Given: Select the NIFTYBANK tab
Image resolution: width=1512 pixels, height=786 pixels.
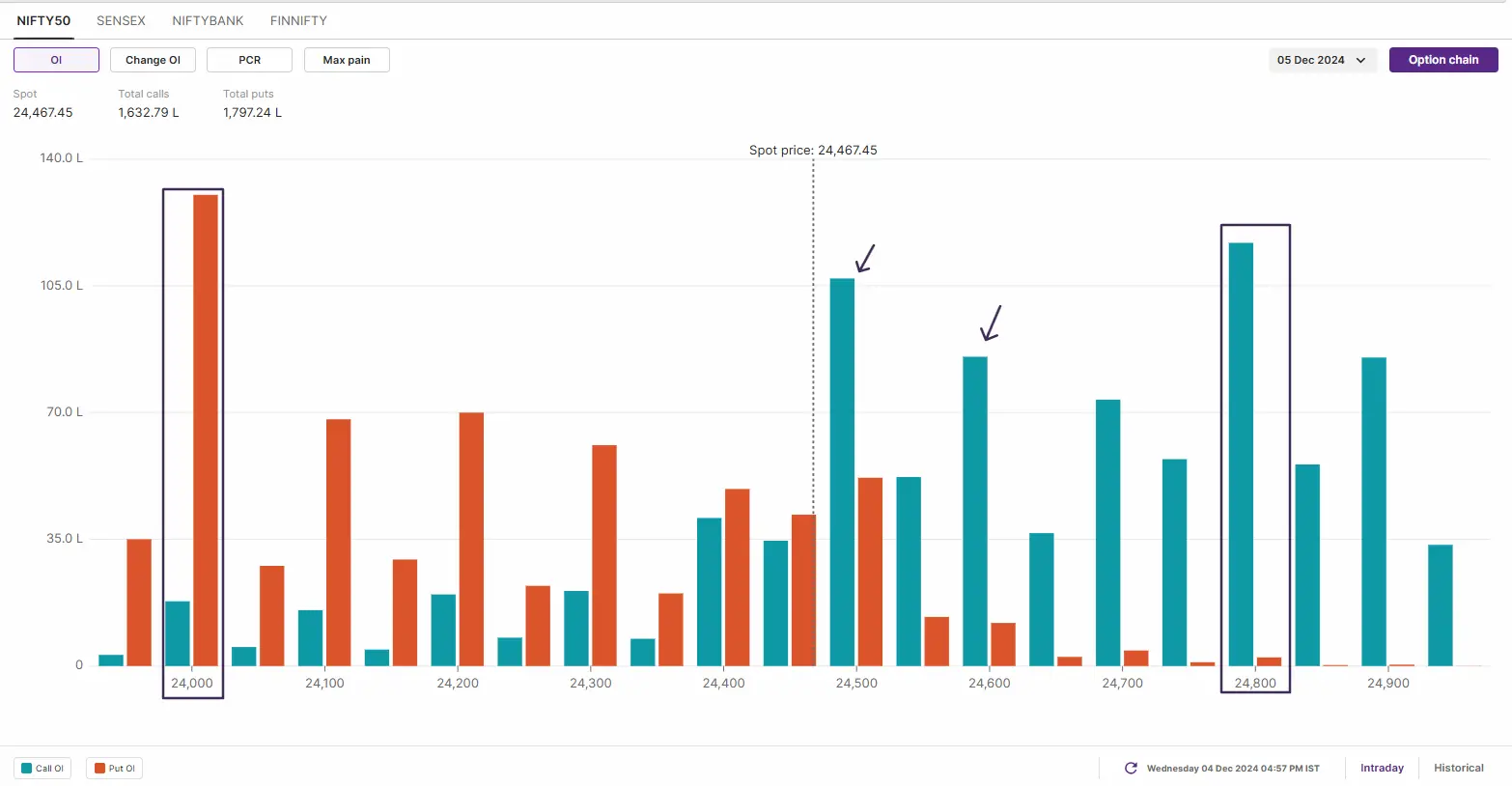Looking at the screenshot, I should coord(208,20).
